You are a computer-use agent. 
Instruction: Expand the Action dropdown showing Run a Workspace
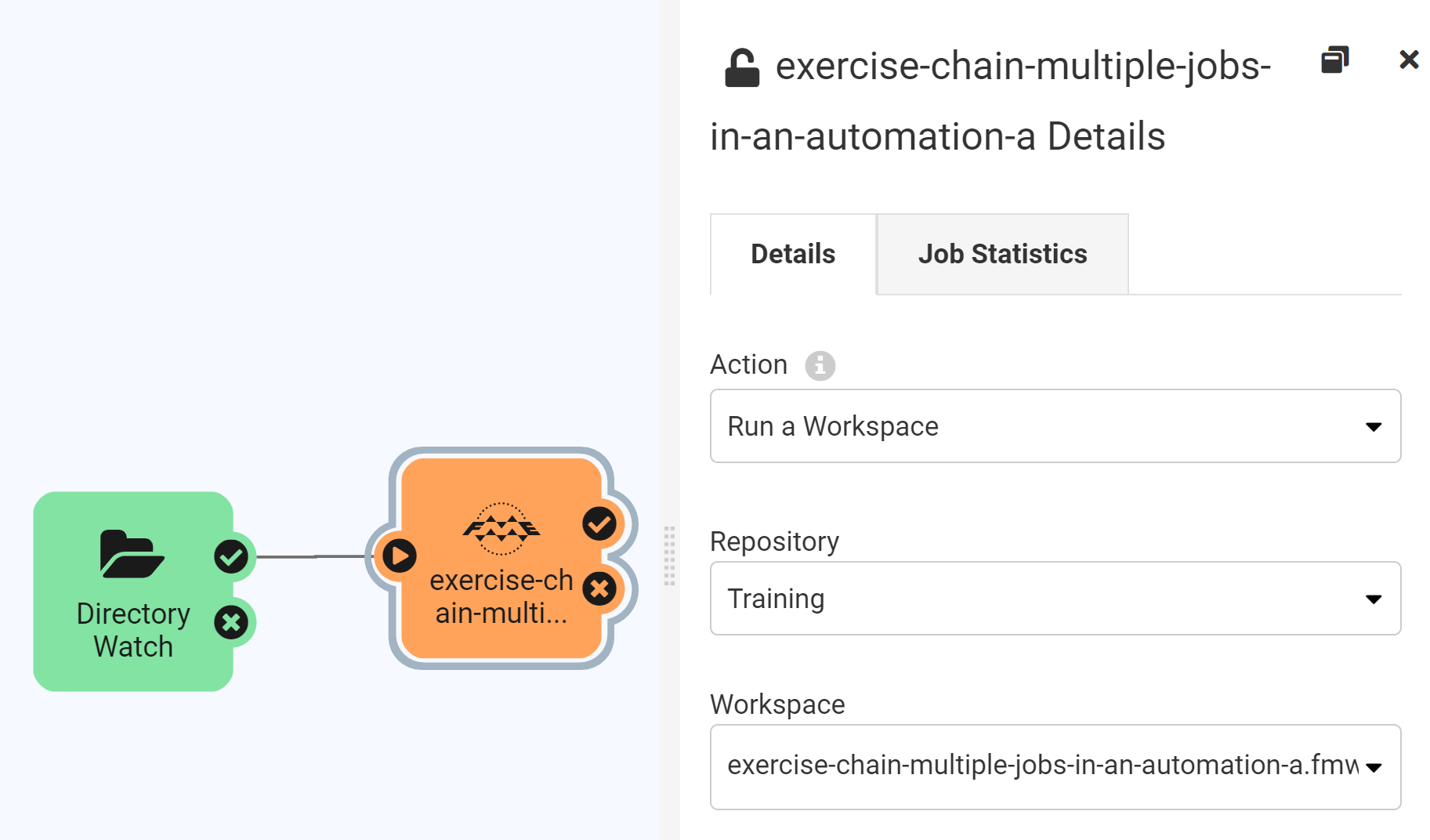click(x=1055, y=426)
